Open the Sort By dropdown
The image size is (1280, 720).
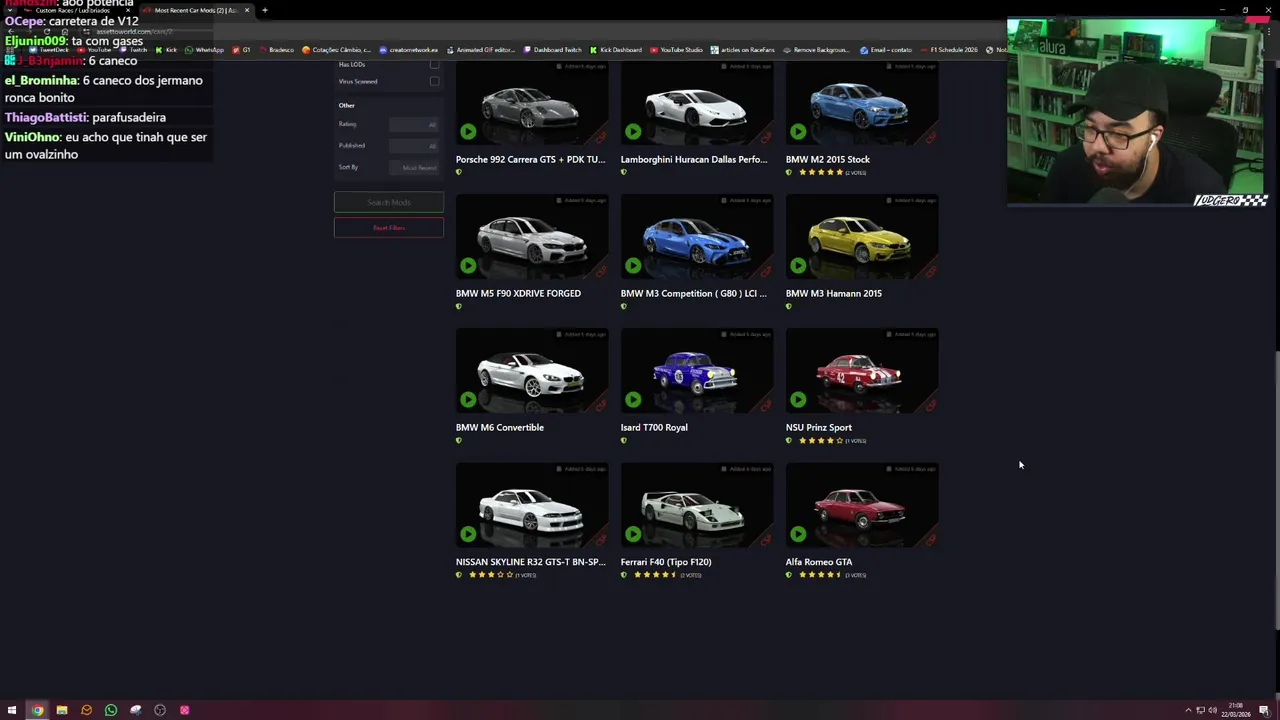[x=414, y=167]
